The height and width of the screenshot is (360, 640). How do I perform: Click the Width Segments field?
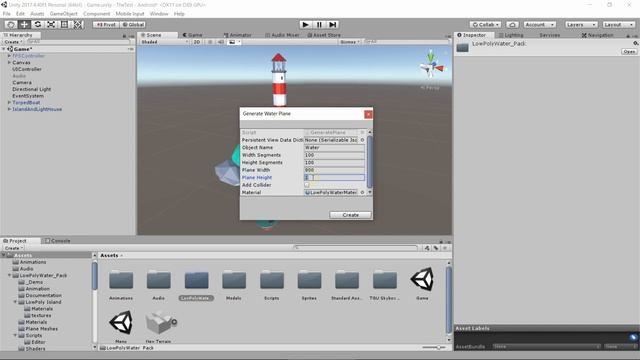click(334, 155)
